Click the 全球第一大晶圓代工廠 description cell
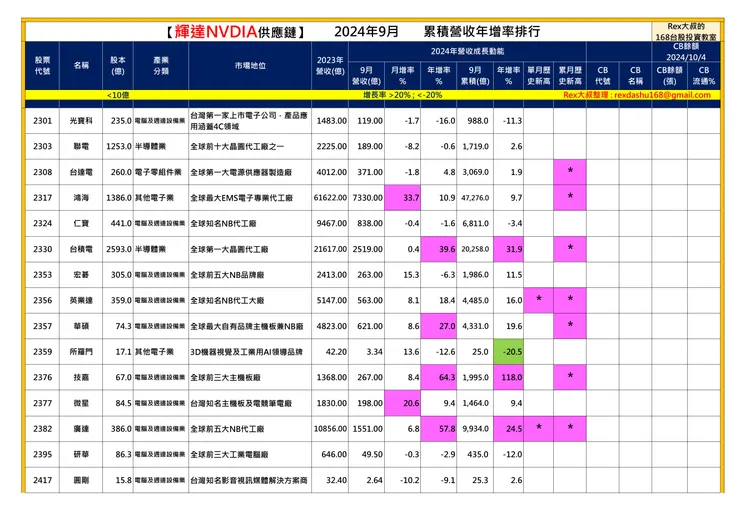The height and width of the screenshot is (523, 740). [250, 249]
